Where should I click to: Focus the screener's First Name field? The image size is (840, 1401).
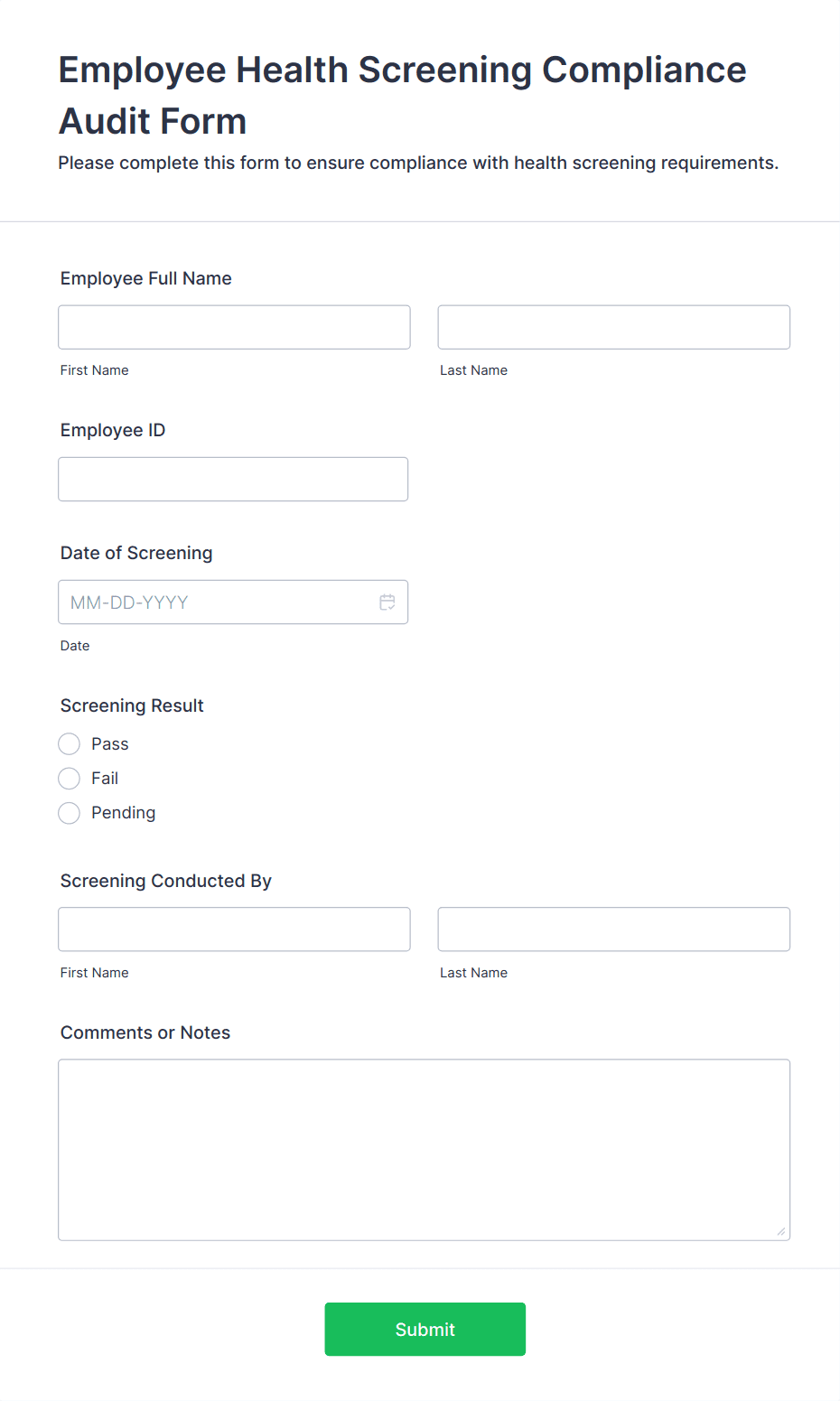tap(234, 929)
